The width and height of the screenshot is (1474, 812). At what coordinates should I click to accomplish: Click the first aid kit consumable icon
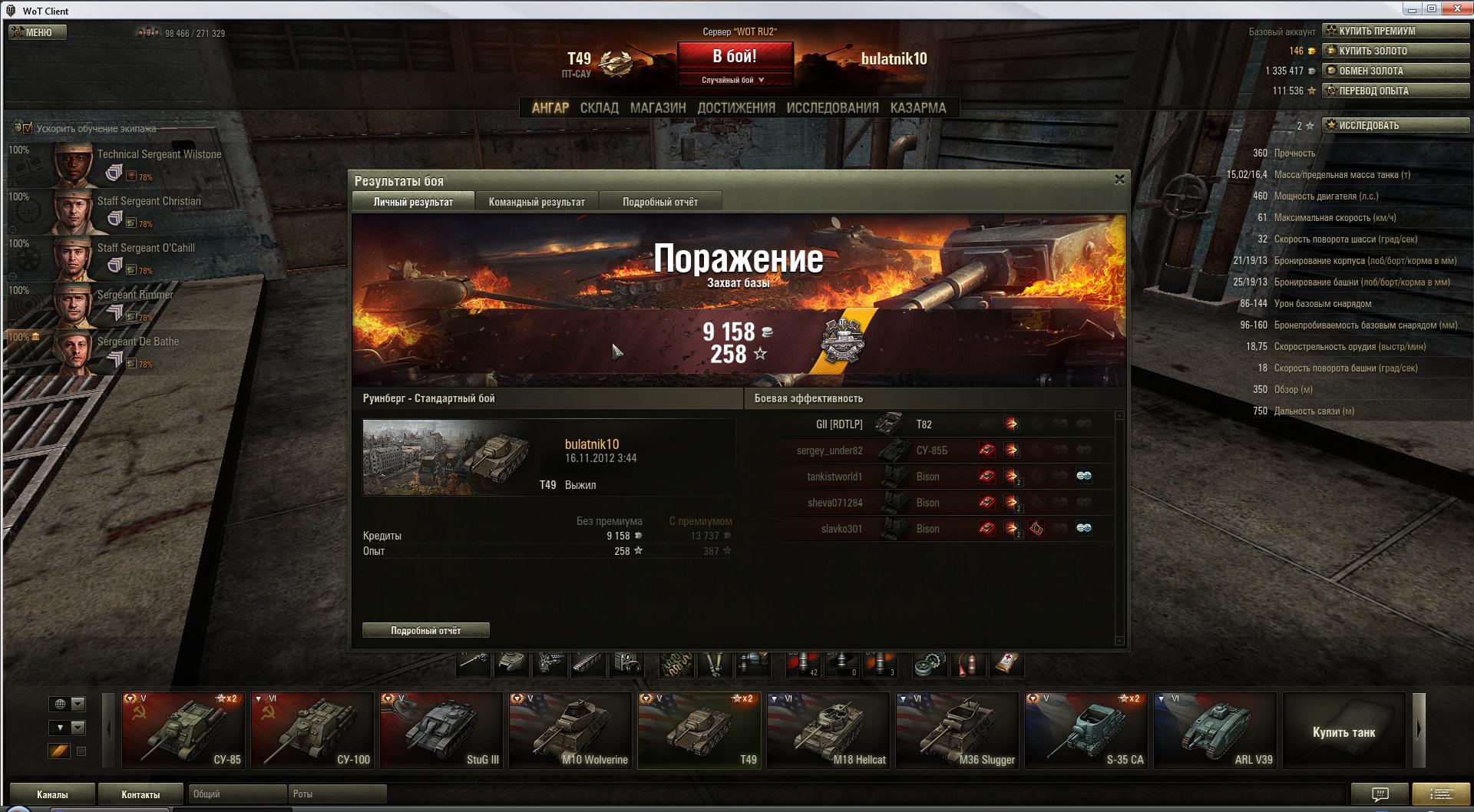pyautogui.click(x=1006, y=664)
